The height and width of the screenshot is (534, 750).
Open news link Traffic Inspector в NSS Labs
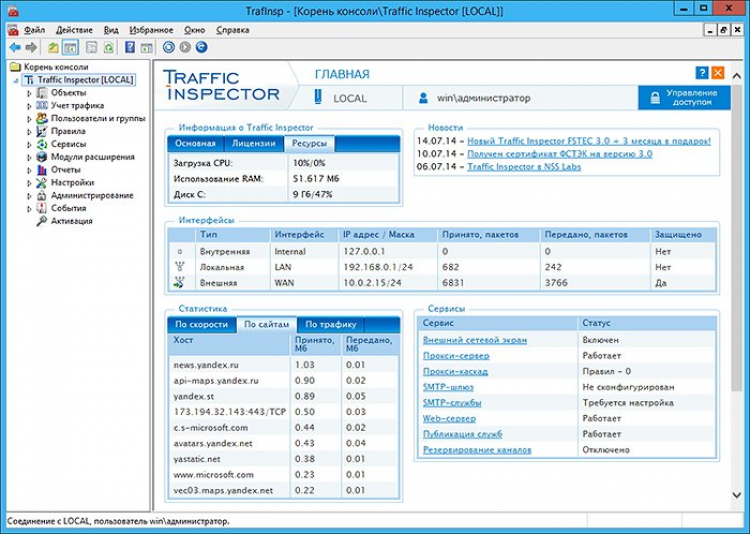pos(524,166)
